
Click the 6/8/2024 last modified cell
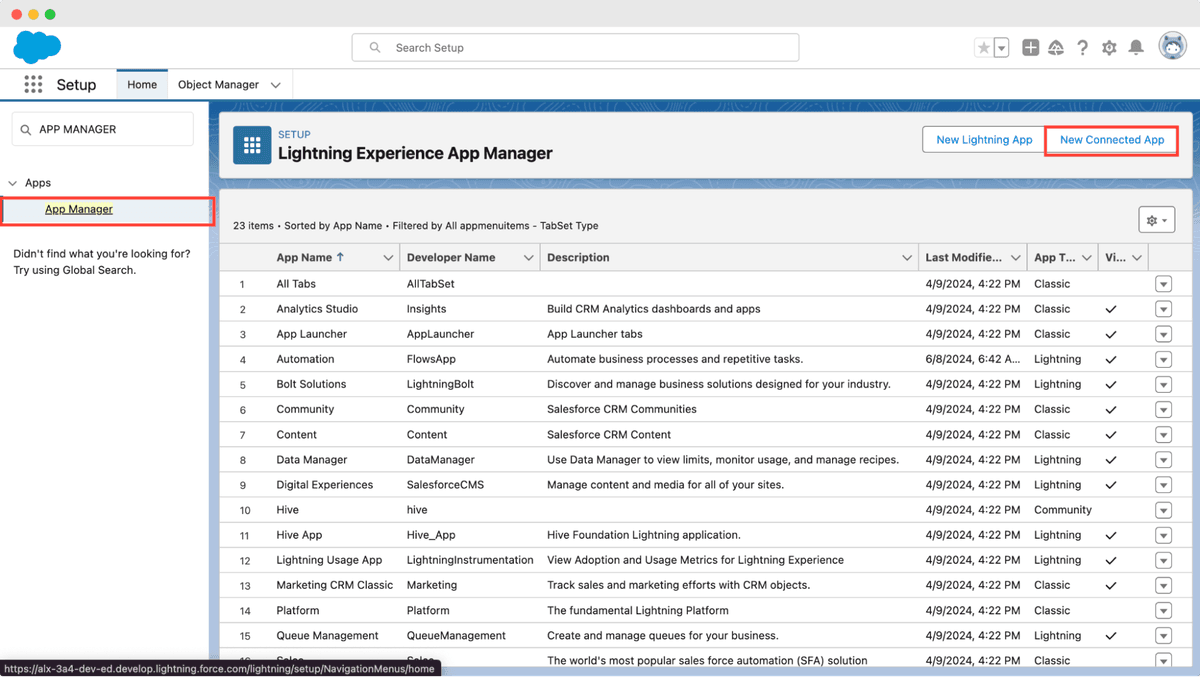tap(973, 359)
